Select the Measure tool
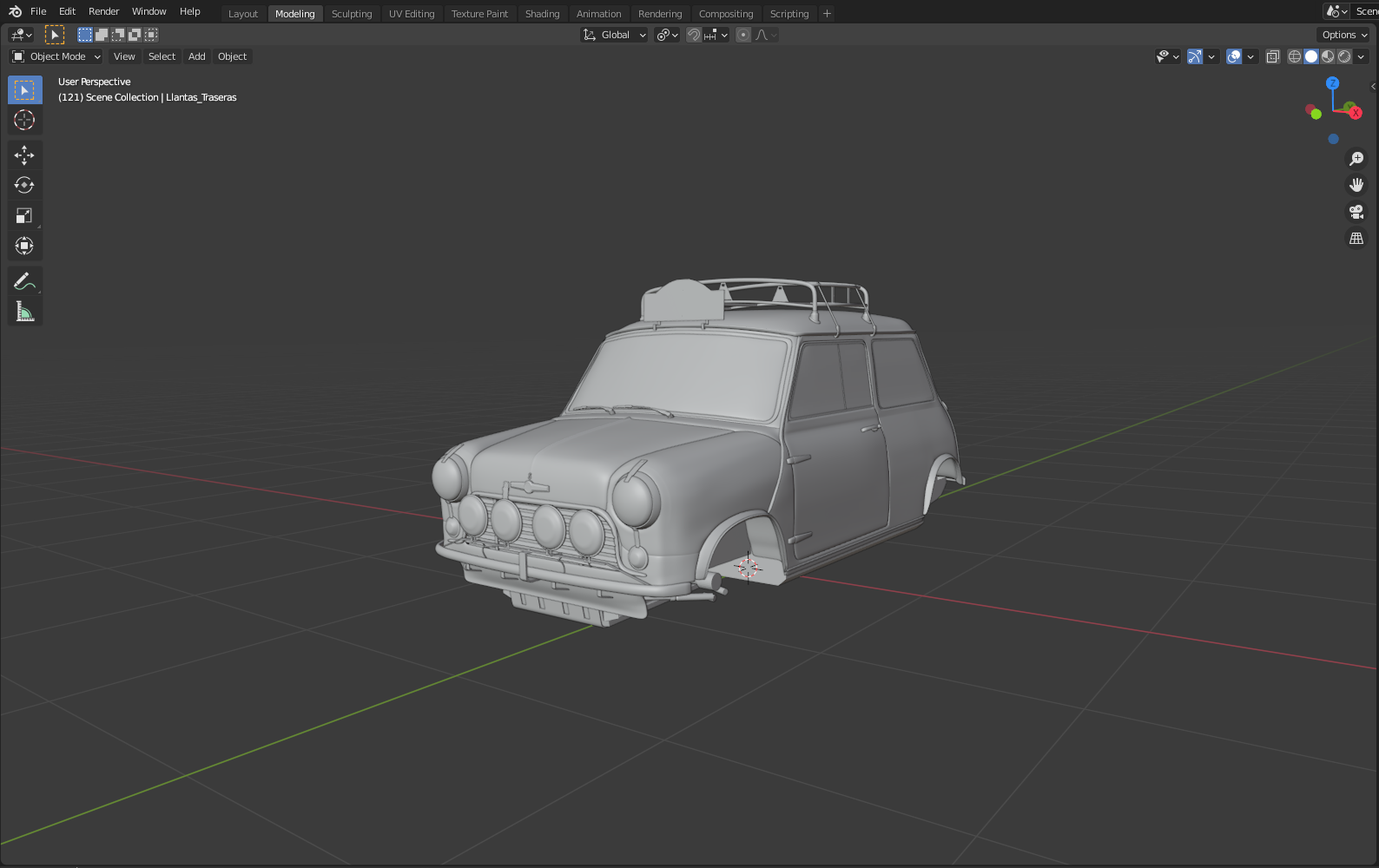Viewport: 1379px width, 868px height. 24,312
